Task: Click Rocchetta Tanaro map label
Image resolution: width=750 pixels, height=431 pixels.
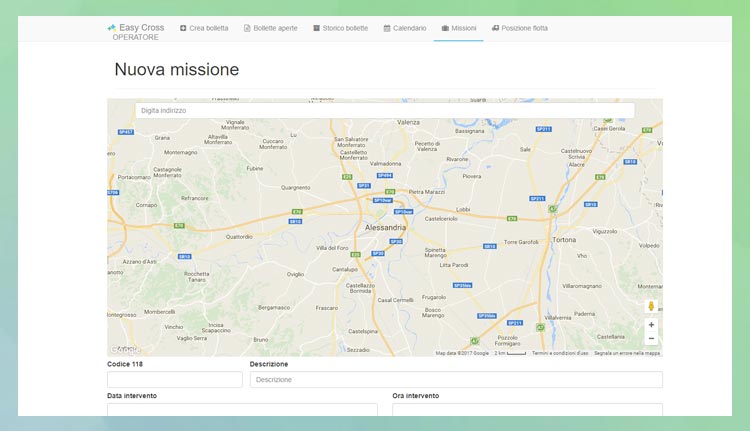Action: 197,276
